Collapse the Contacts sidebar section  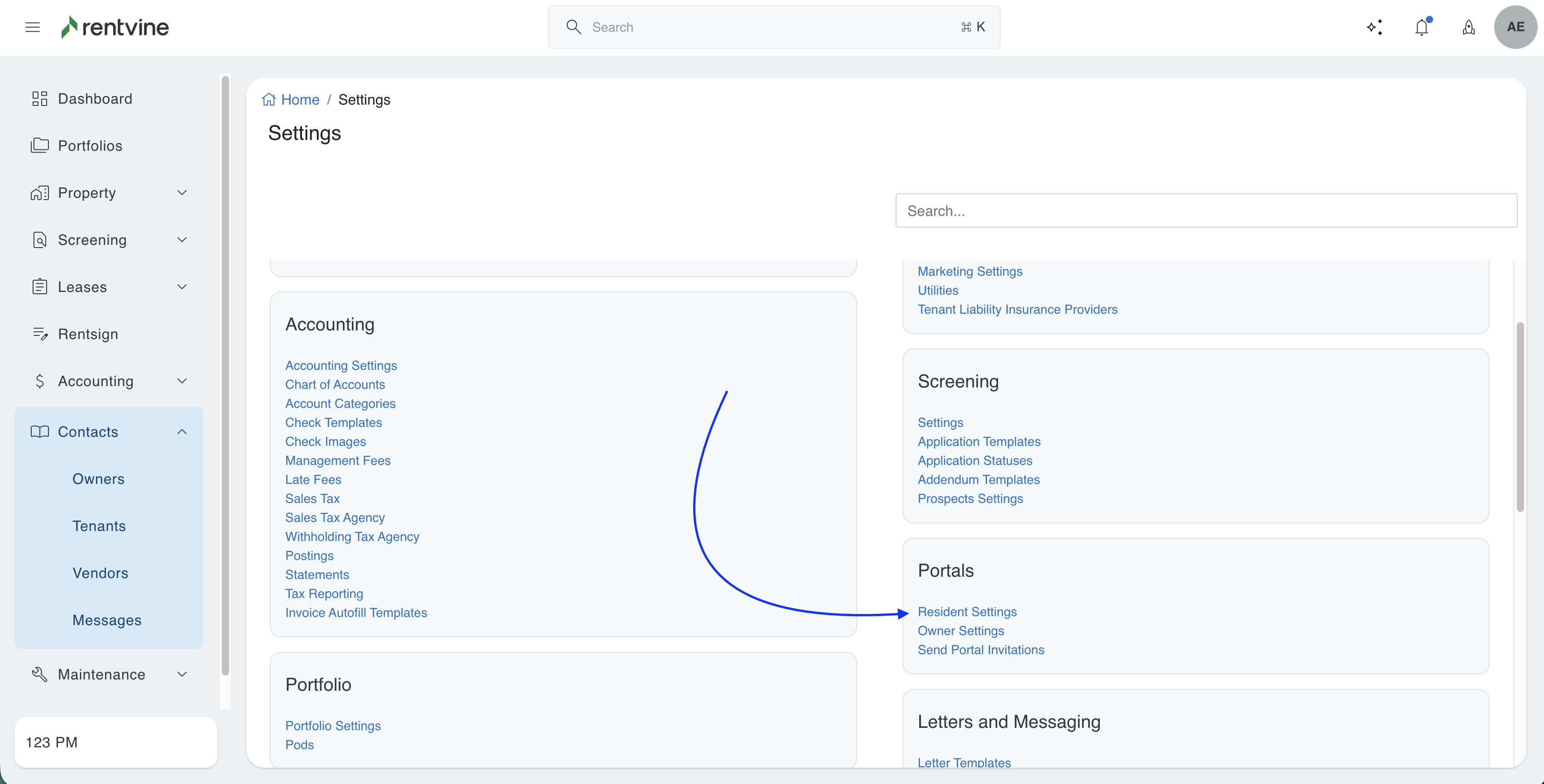coord(182,431)
